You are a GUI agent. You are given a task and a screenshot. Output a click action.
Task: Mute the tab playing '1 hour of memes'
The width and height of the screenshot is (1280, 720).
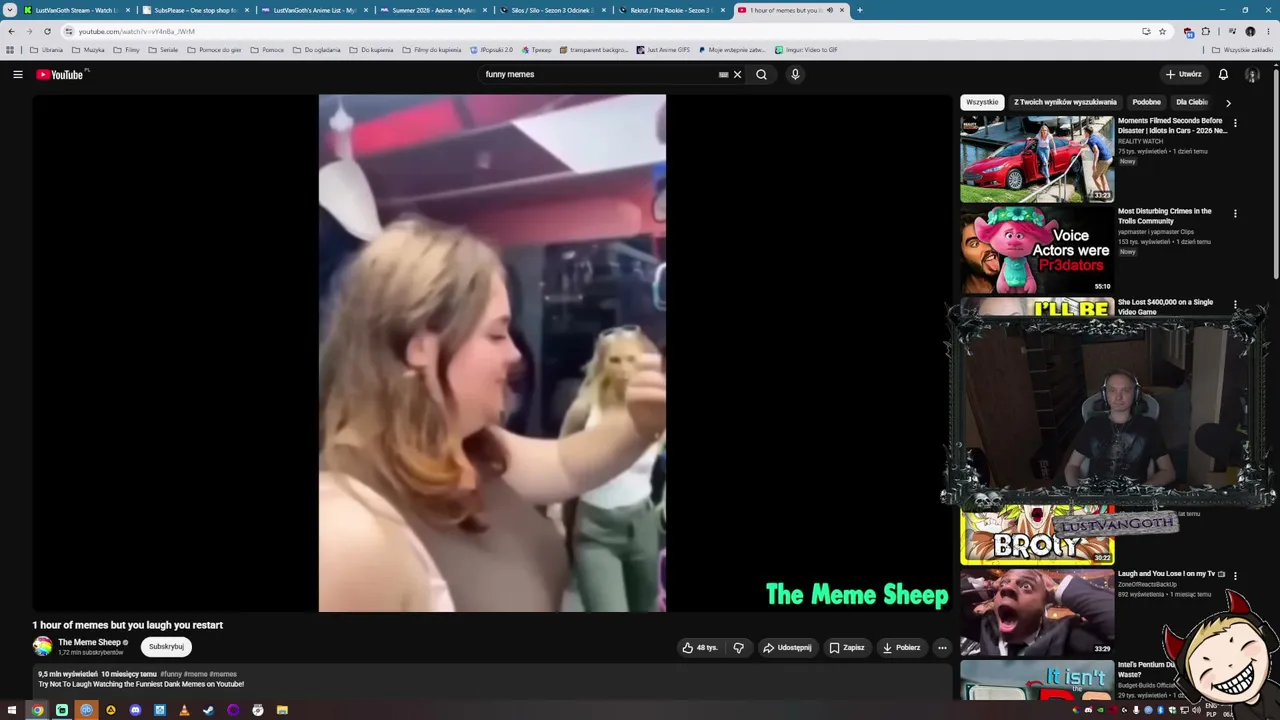click(830, 10)
